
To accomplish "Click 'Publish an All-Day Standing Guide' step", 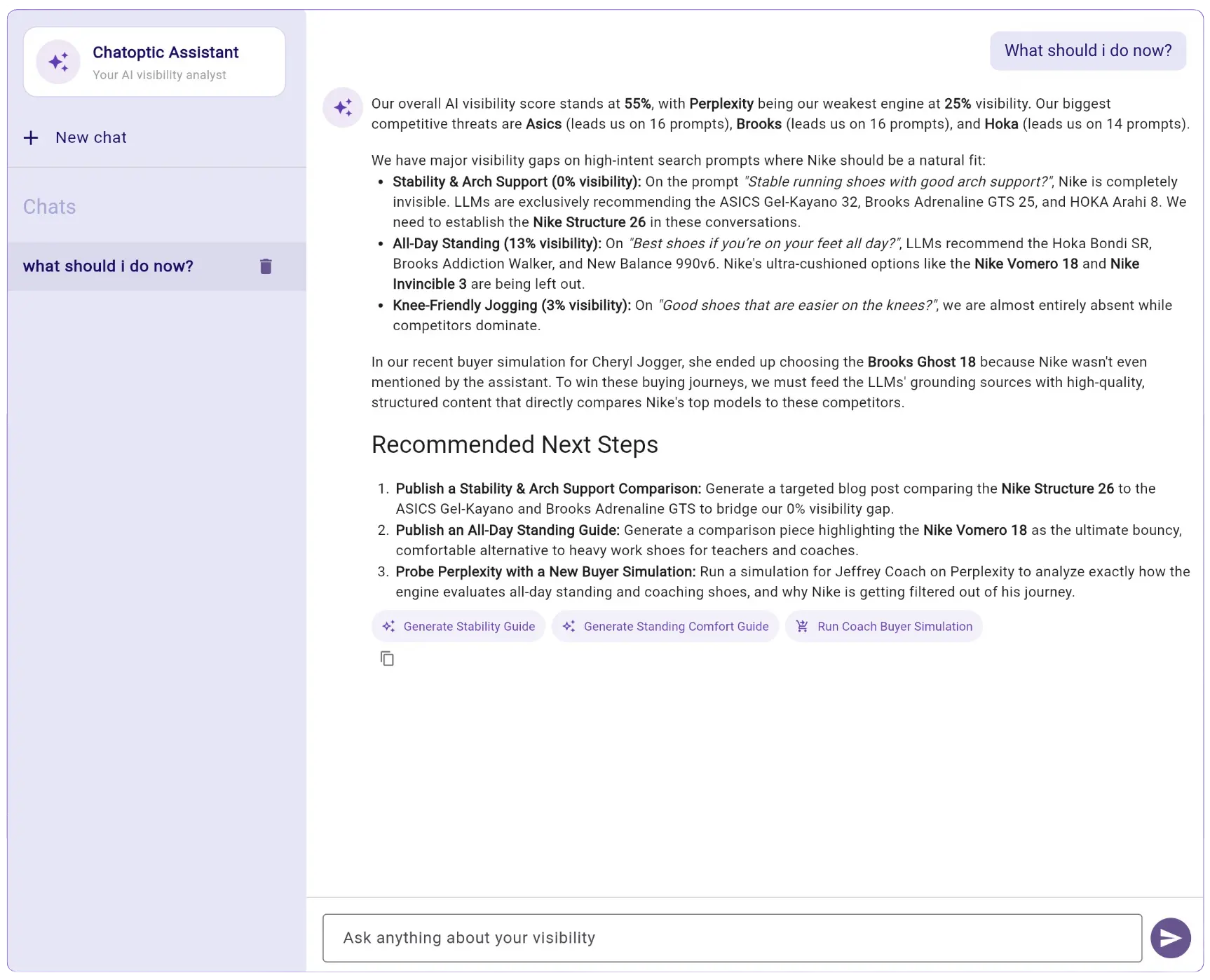I will click(508, 530).
